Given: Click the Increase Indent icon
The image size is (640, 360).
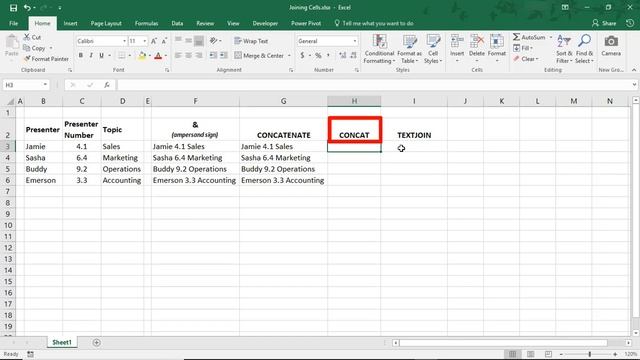Looking at the screenshot, I should (x=224, y=56).
